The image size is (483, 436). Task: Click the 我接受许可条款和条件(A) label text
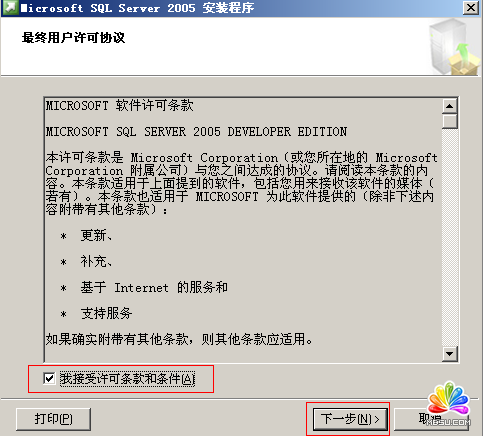pos(127,379)
